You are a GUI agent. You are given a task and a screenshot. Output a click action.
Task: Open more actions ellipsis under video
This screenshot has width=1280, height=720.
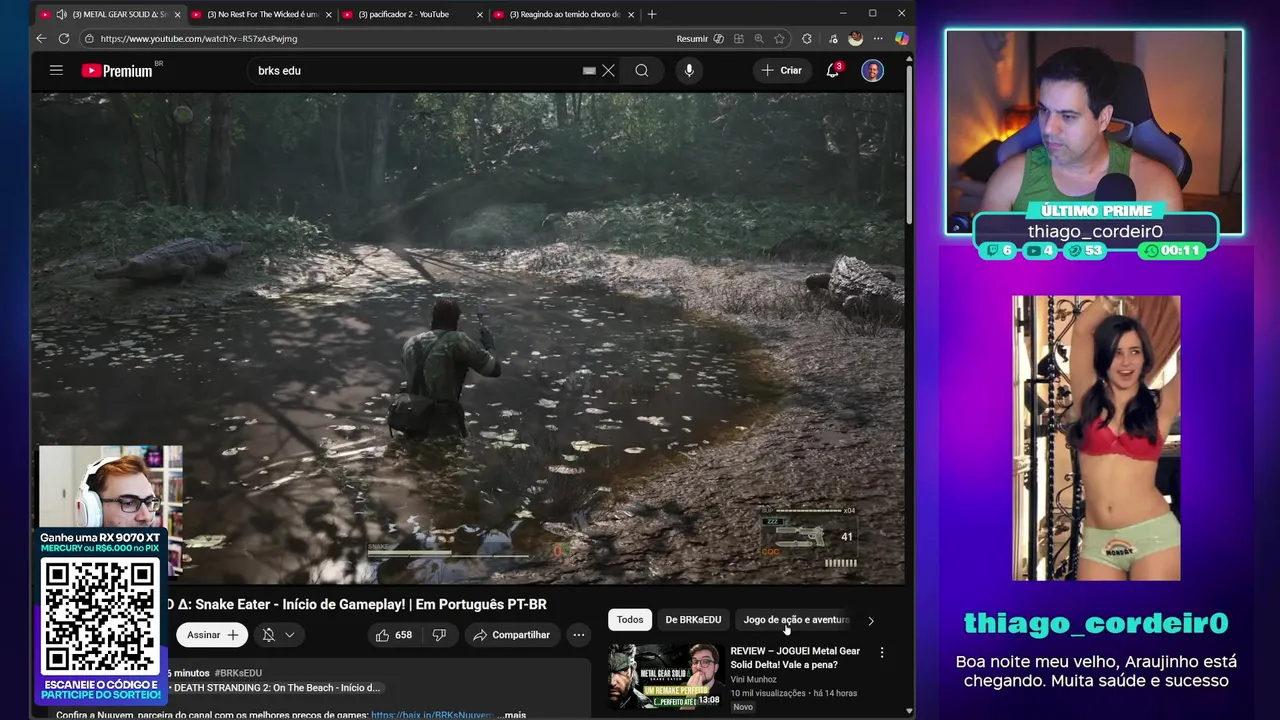pos(578,635)
